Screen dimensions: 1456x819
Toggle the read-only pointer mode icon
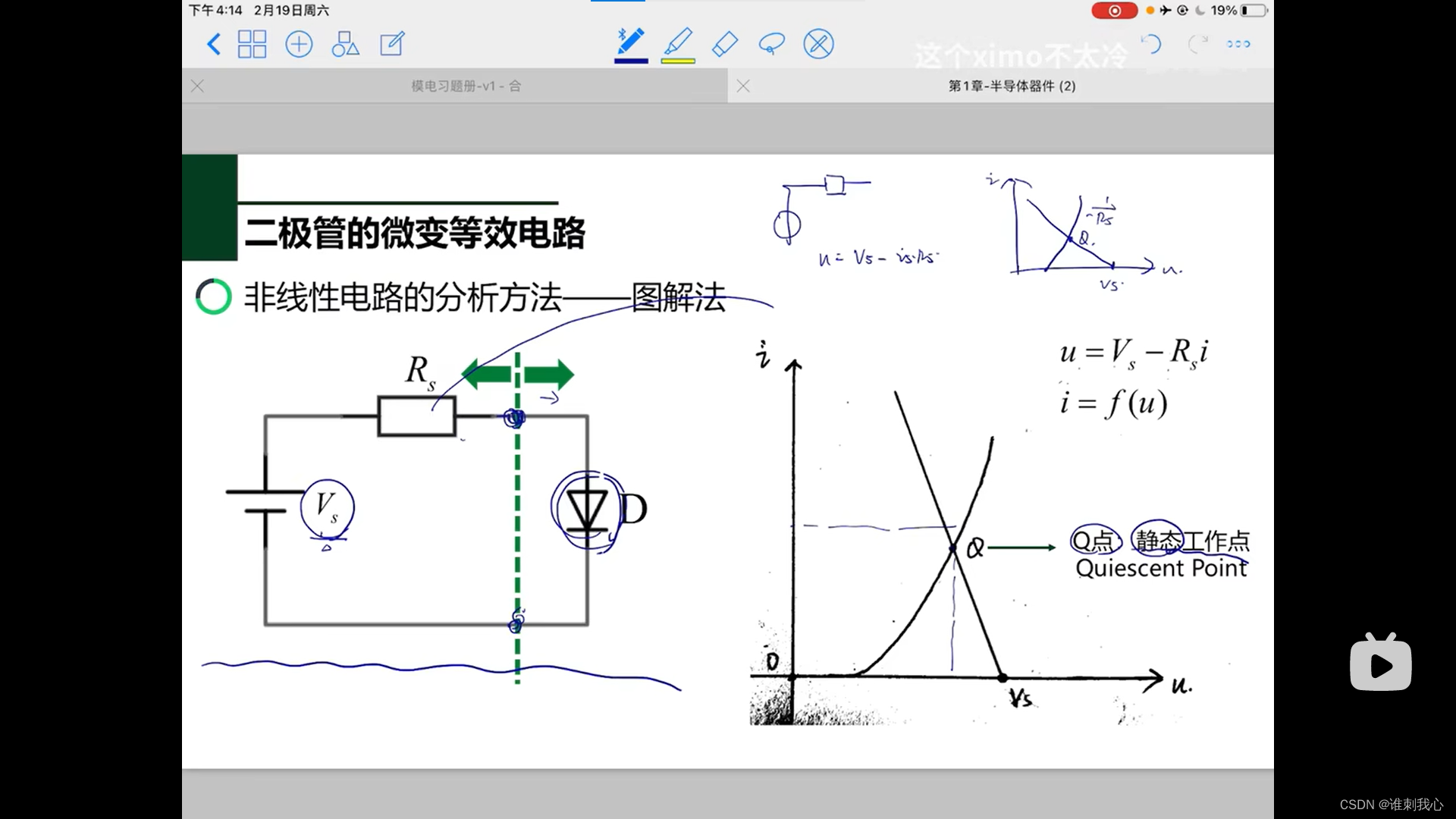point(818,44)
